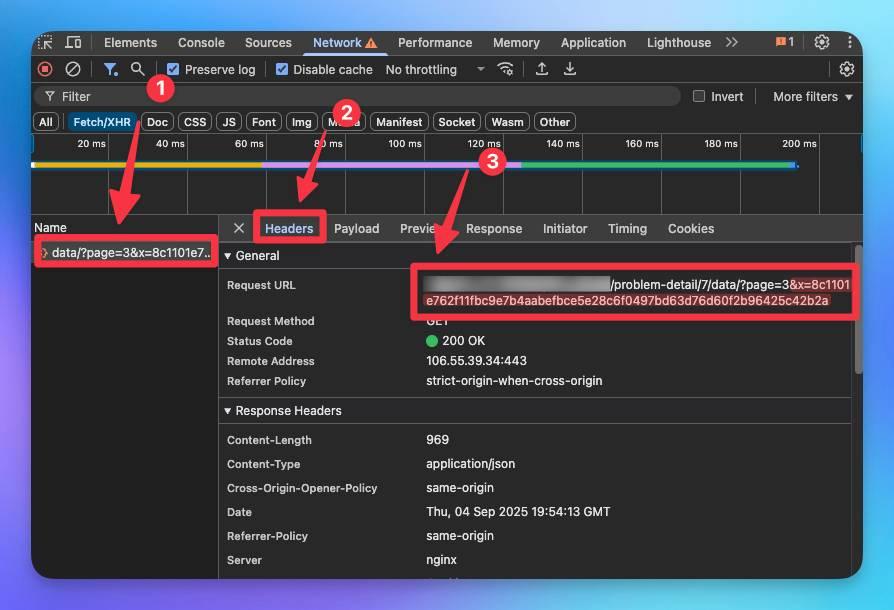The image size is (894, 610).
Task: Select the Server value 'nginx'
Action: pos(441,560)
